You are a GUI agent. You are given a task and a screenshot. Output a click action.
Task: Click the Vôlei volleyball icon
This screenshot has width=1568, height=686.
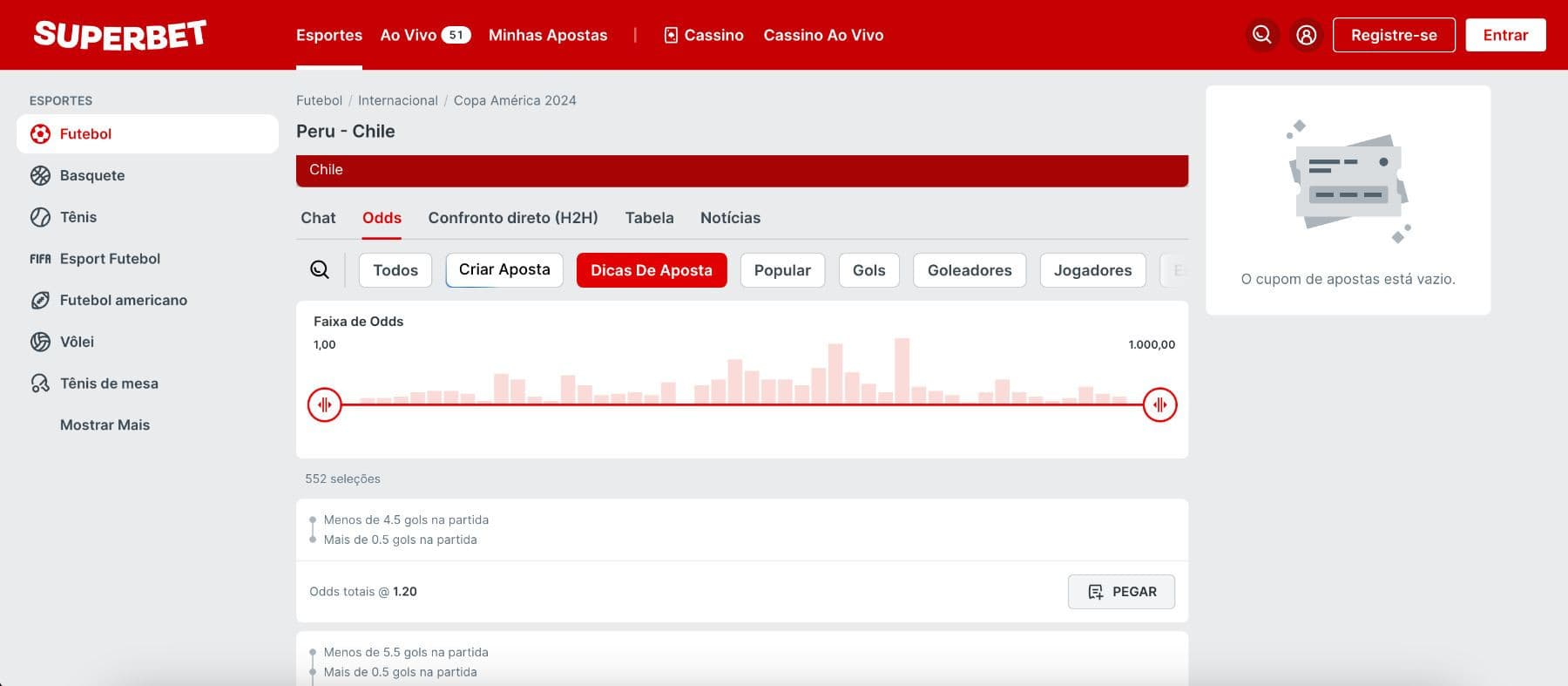click(x=40, y=342)
